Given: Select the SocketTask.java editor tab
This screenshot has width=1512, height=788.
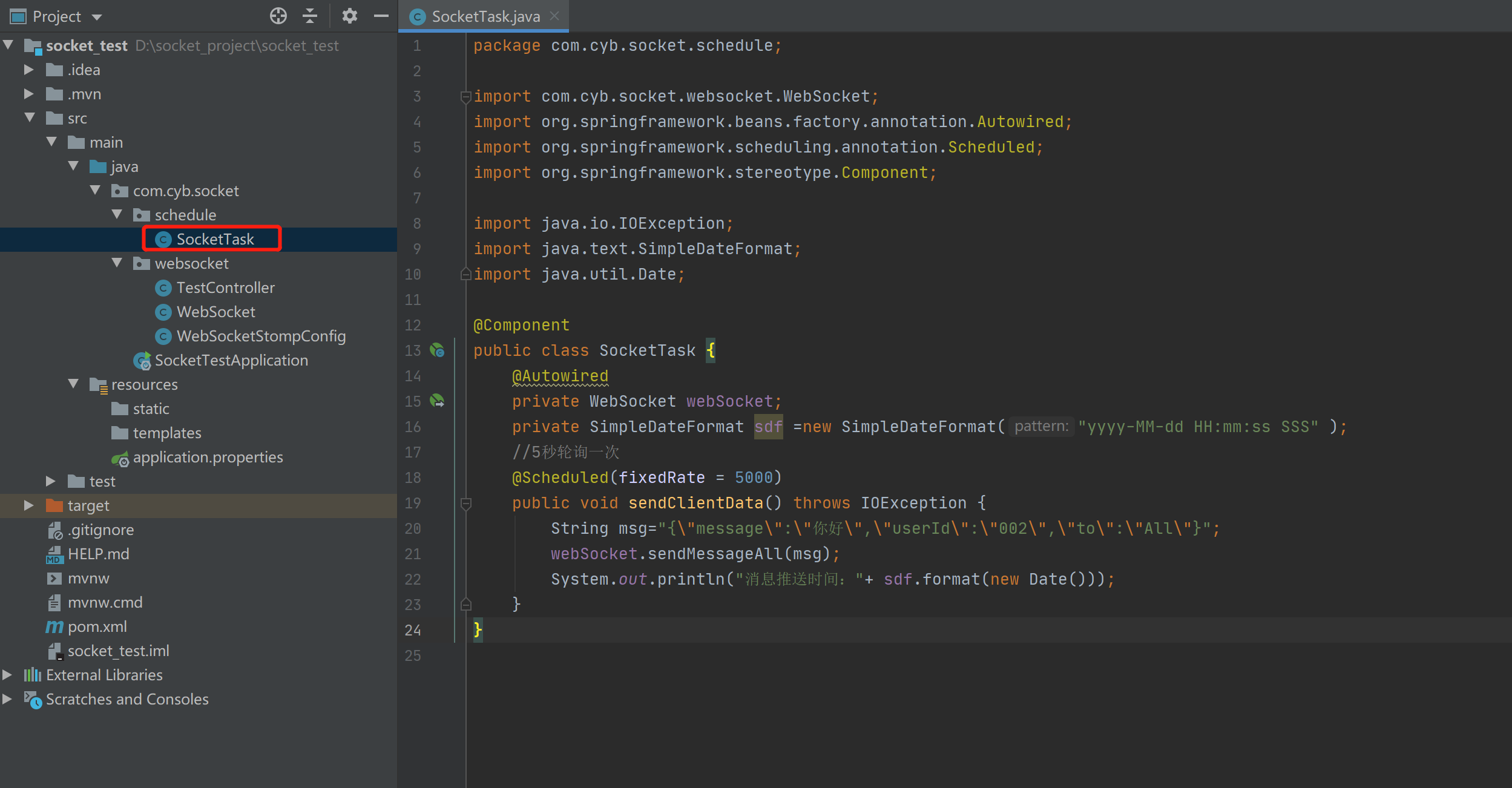Looking at the screenshot, I should (x=485, y=16).
